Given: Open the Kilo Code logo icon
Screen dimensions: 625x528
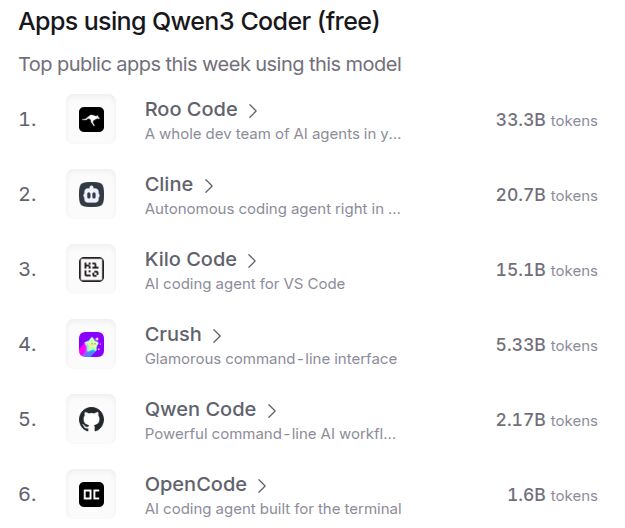Looking at the screenshot, I should coord(91,269).
